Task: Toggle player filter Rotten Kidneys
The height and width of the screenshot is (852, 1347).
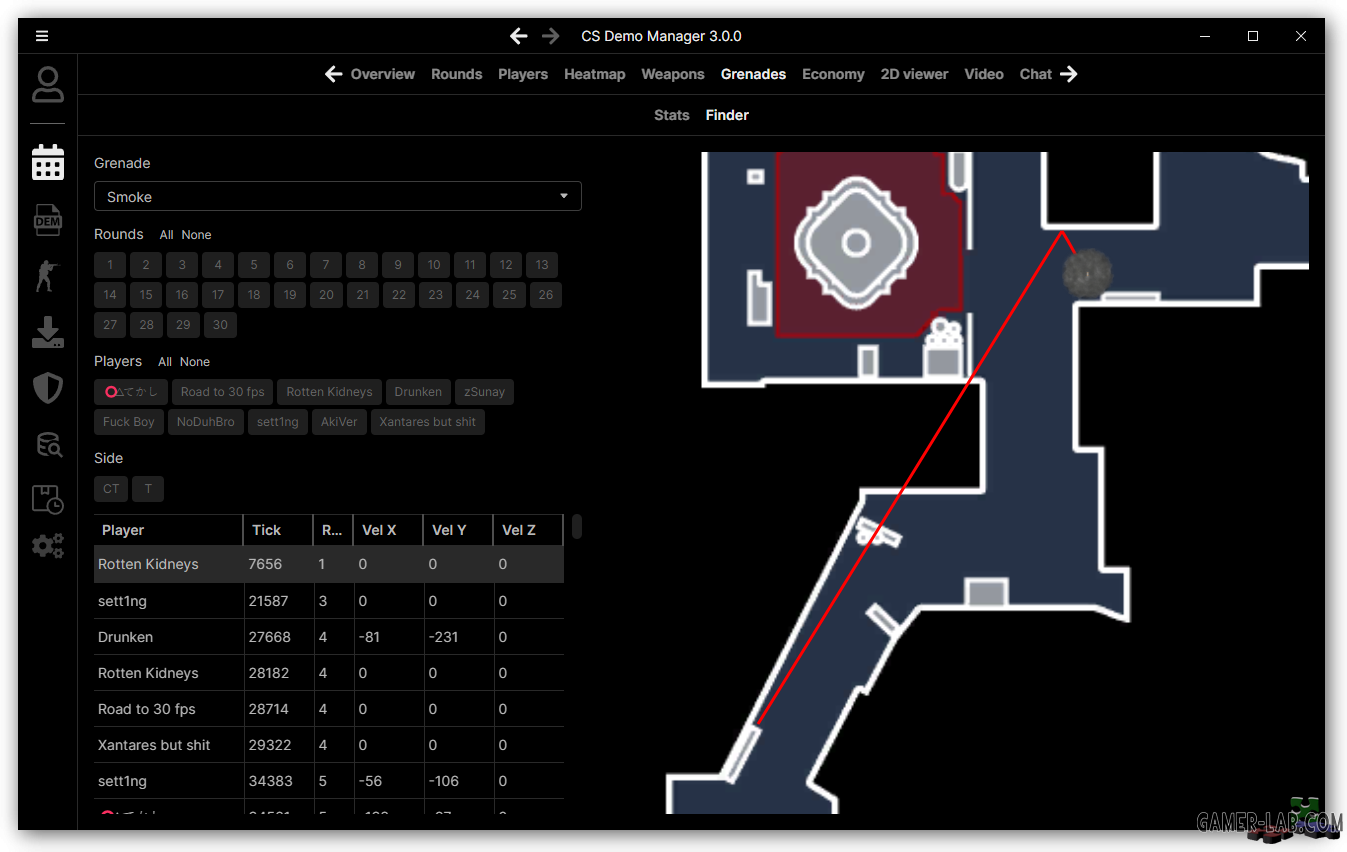Action: [x=329, y=392]
